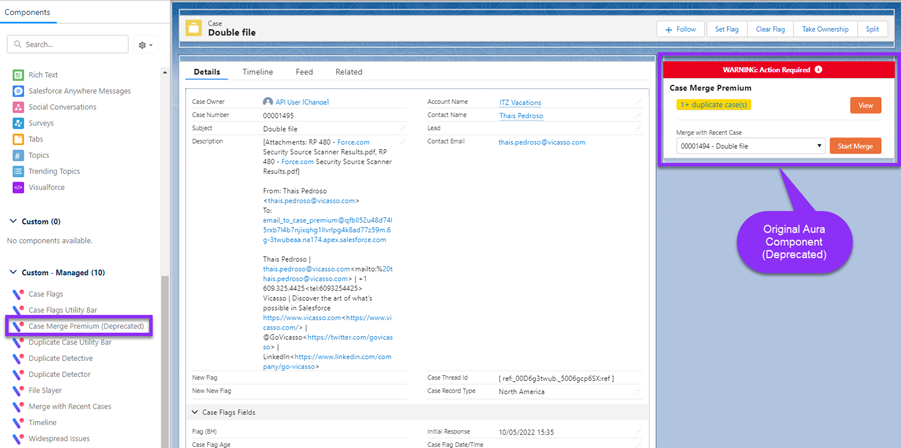Open the ITZ Vacations account link
This screenshot has width=901, height=448.
pyautogui.click(x=520, y=102)
